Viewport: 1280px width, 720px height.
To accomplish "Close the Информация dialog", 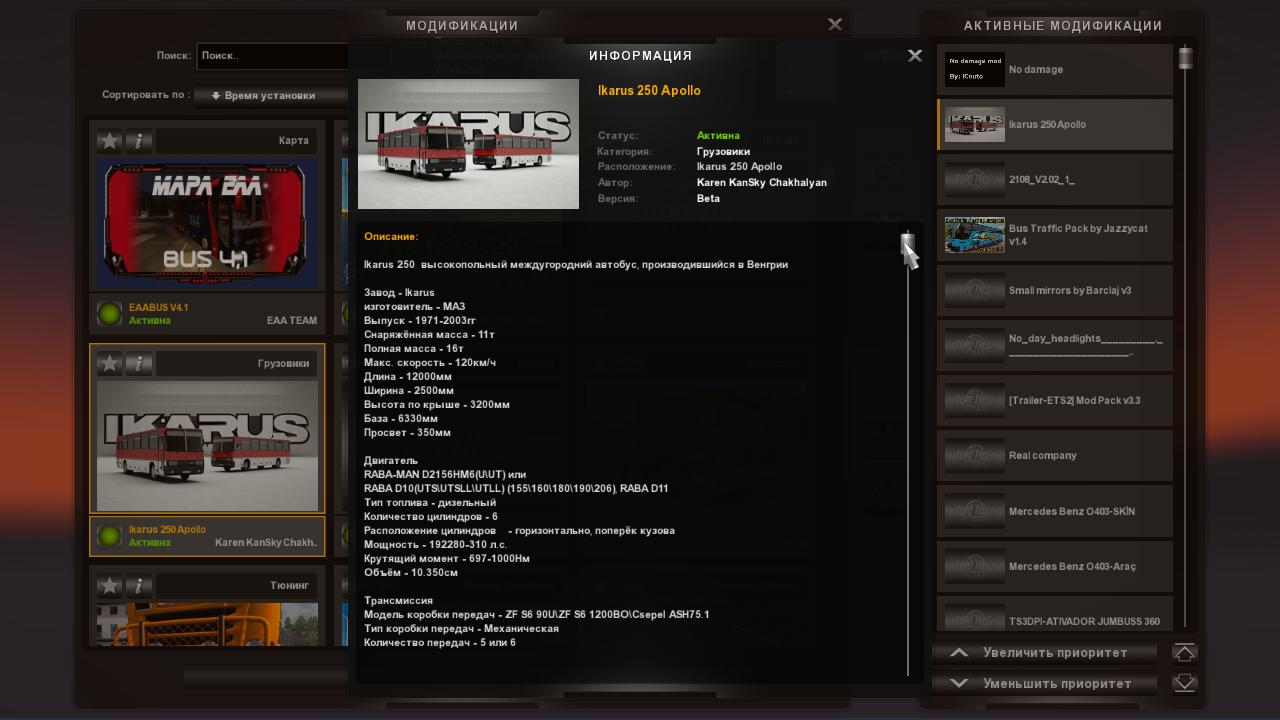I will click(914, 56).
